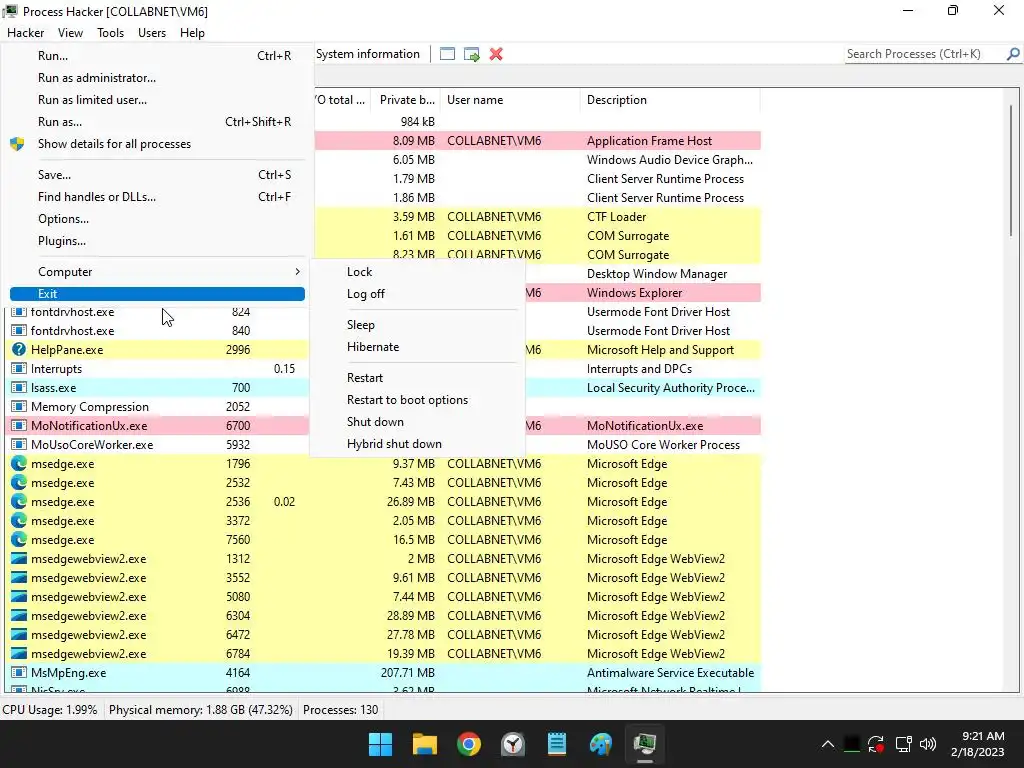Image resolution: width=1024 pixels, height=768 pixels.
Task: Click the volume speaker tray icon
Action: (x=928, y=744)
